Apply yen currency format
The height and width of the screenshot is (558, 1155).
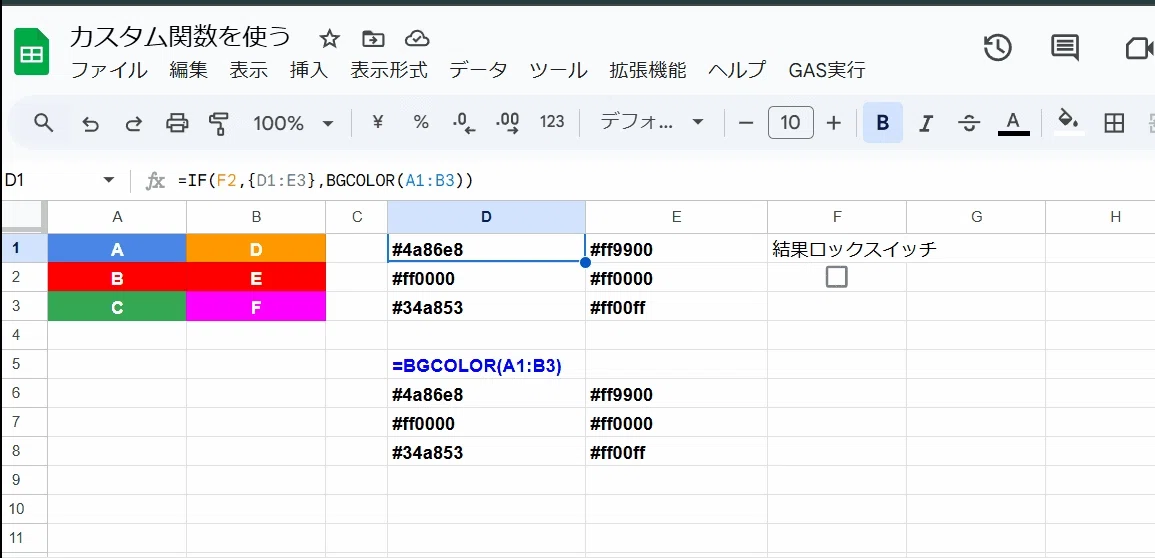tap(377, 122)
